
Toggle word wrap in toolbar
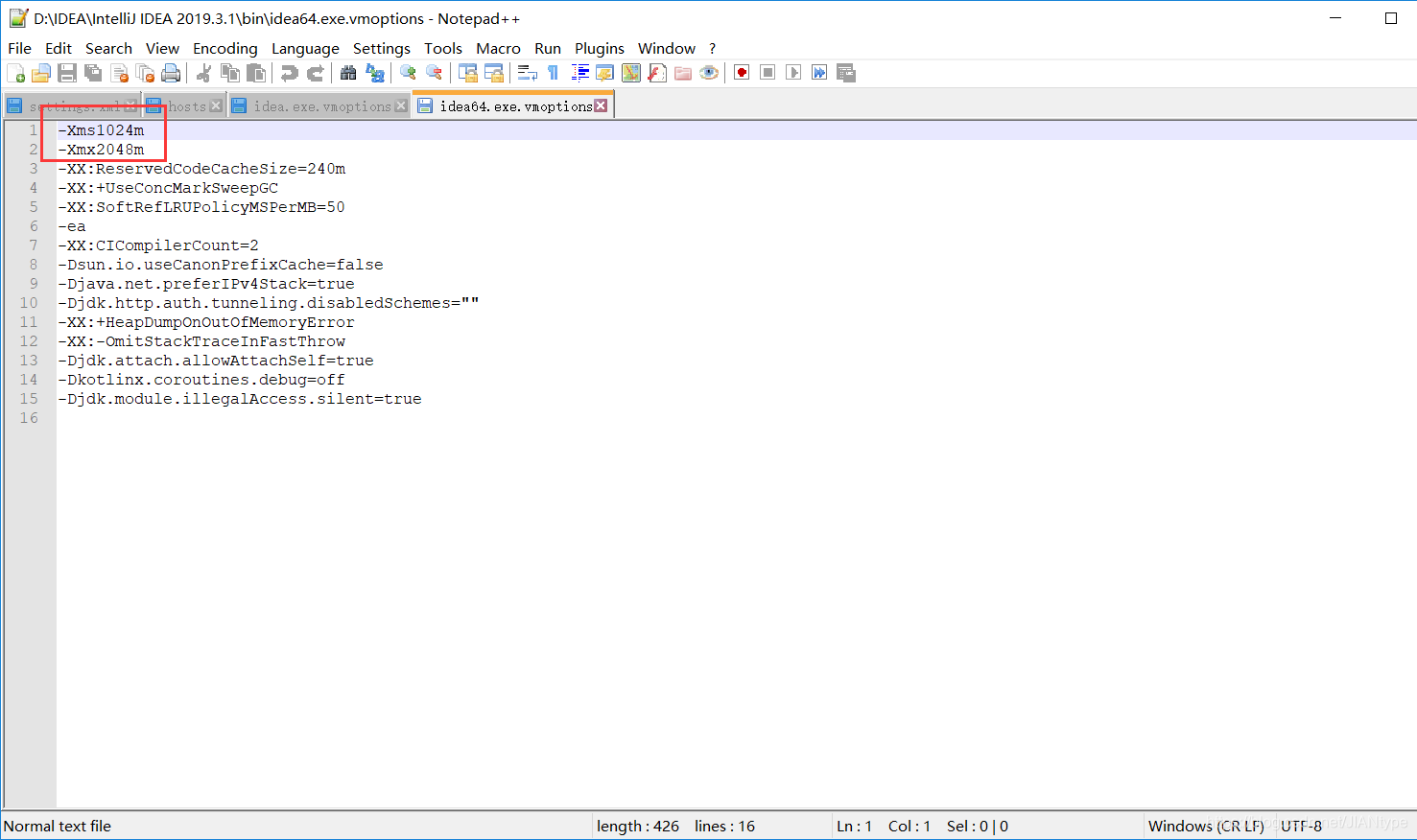[x=527, y=73]
